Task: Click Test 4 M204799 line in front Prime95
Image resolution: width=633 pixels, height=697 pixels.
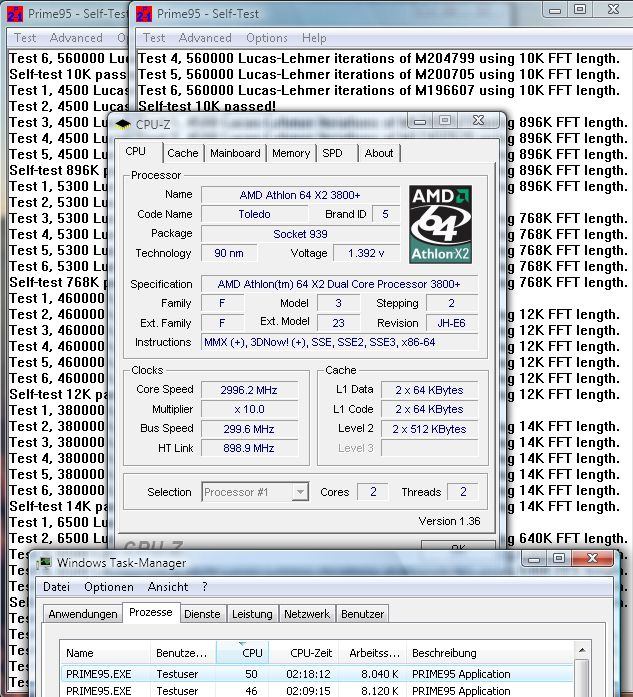Action: (379, 58)
